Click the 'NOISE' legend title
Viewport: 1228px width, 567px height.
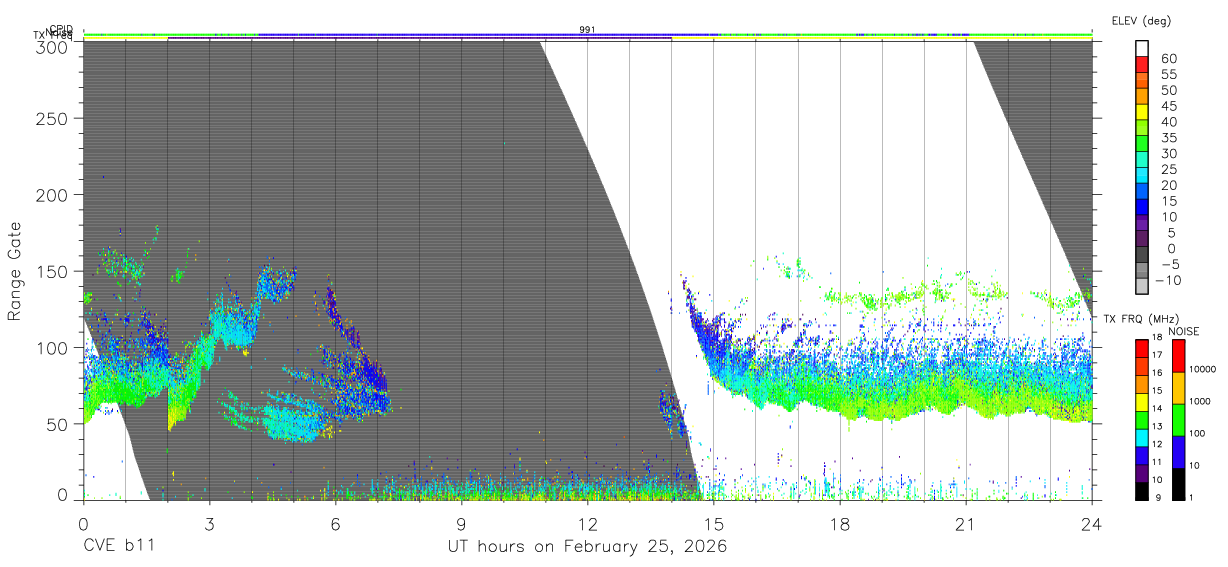[1184, 331]
